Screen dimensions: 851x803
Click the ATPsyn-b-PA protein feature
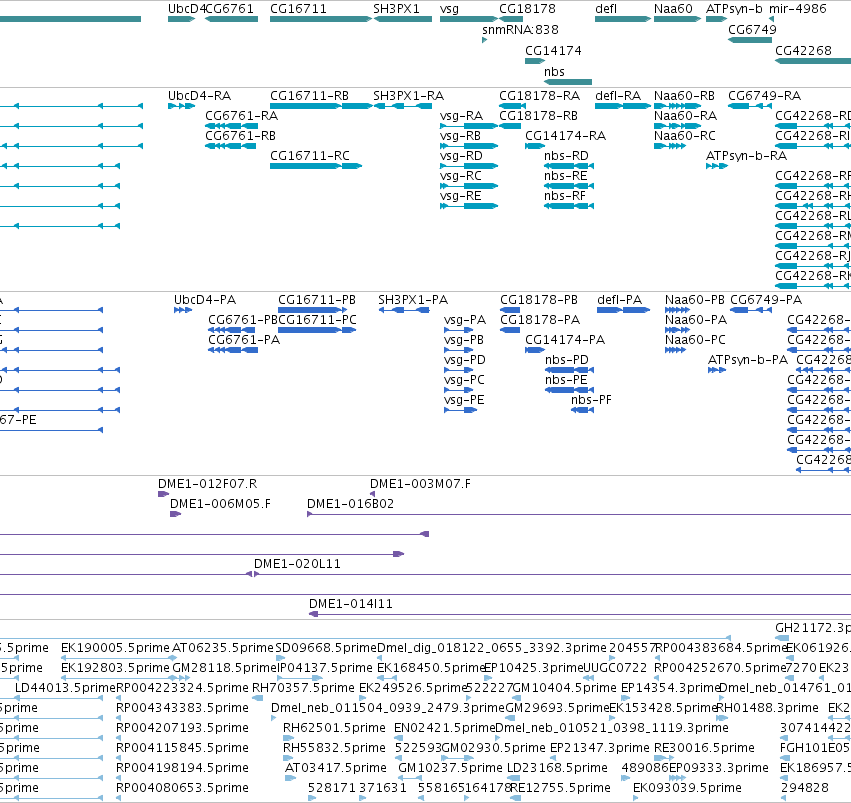[x=717, y=370]
